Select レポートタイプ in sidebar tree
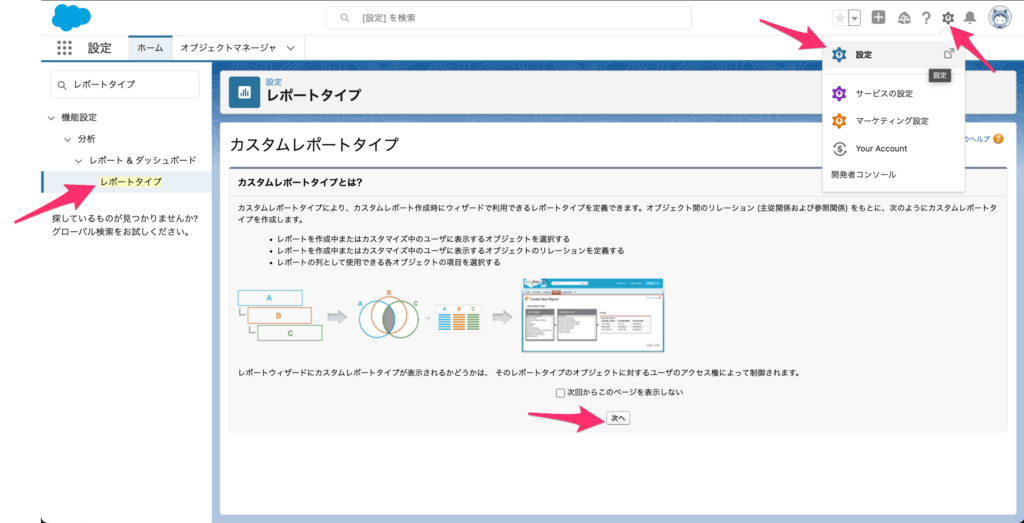Image resolution: width=1024 pixels, height=523 pixels. coord(131,182)
